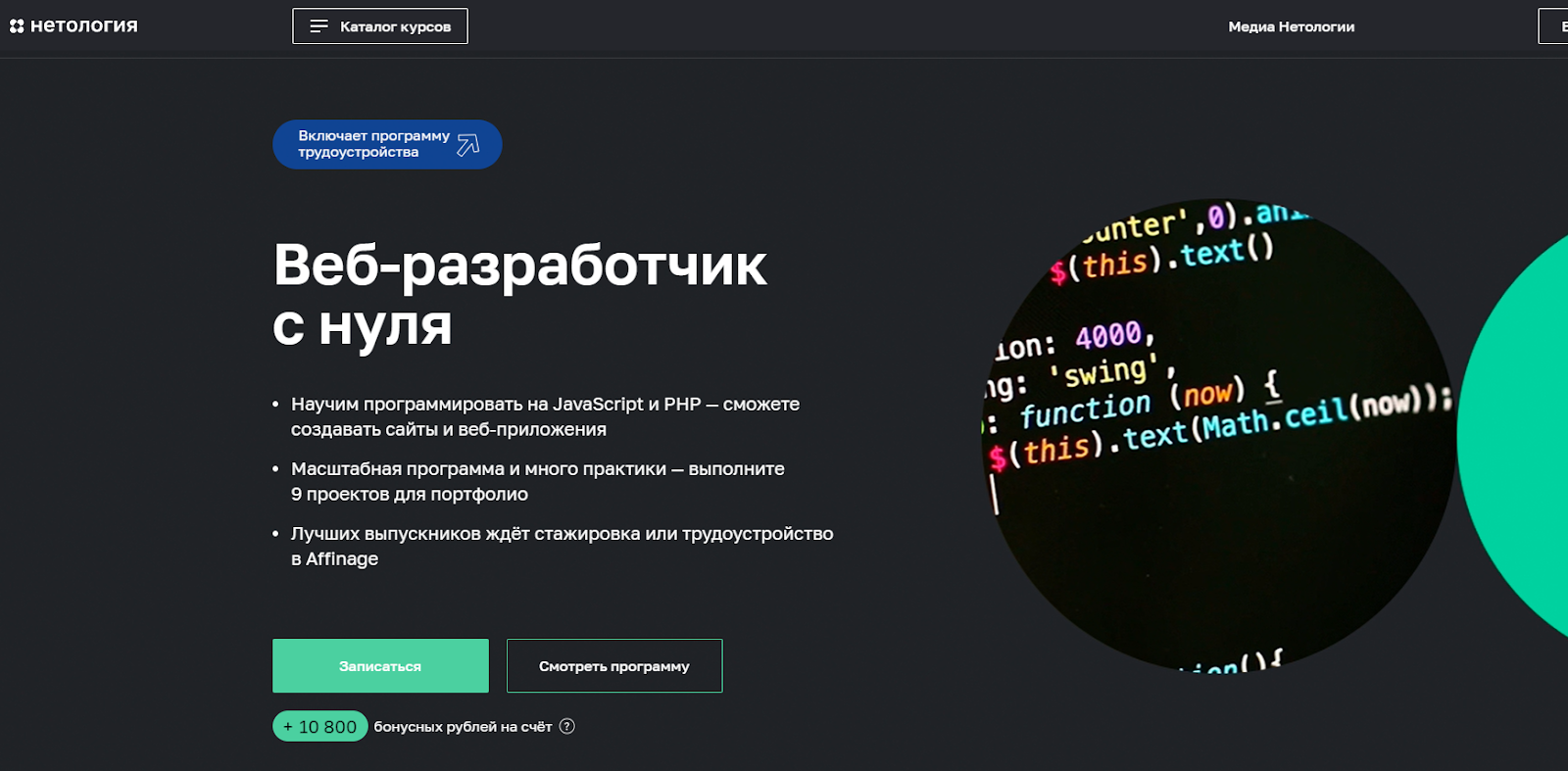
Task: Click the bullet mentioning Affinage
Action: tap(562, 546)
